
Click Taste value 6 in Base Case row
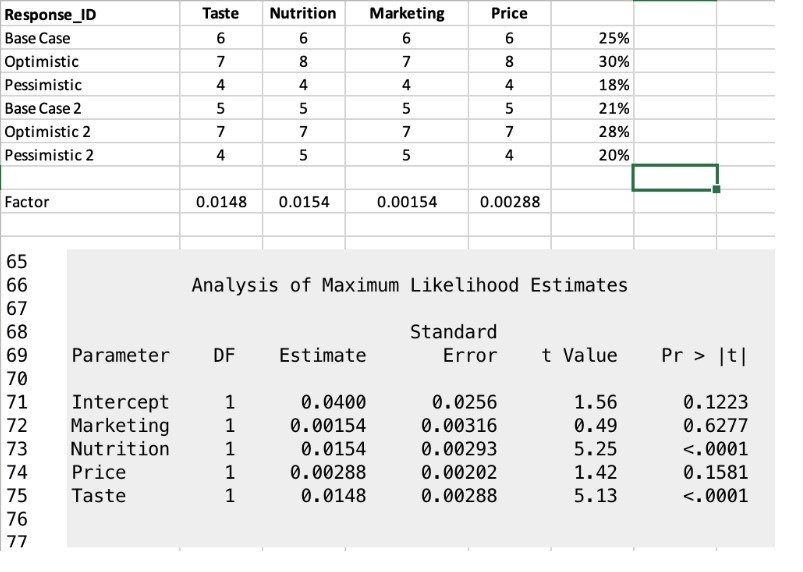221,38
